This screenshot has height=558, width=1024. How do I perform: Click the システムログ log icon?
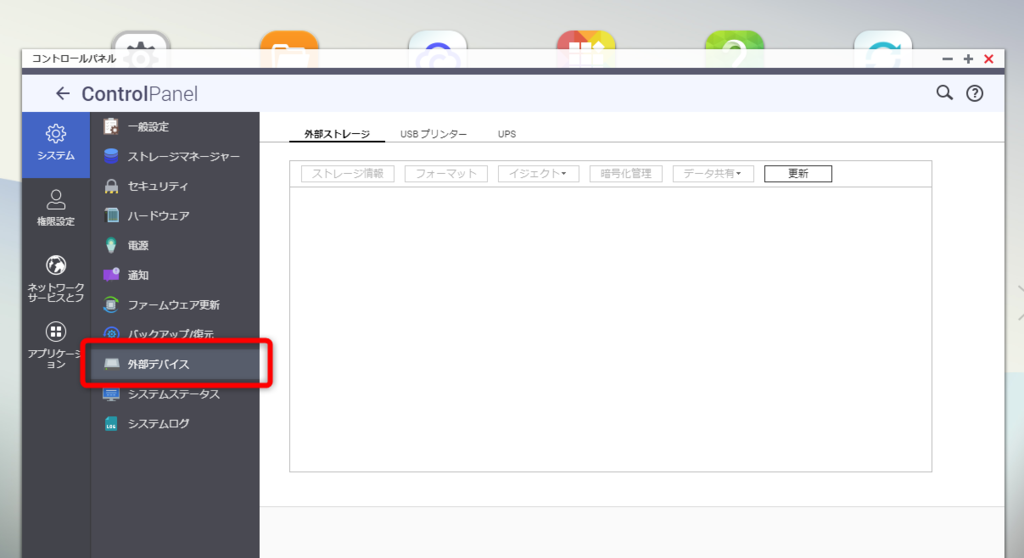pos(111,423)
